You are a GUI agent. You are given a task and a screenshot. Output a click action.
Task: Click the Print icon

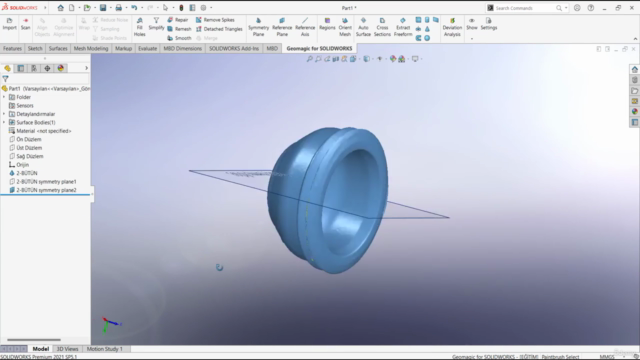point(118,8)
